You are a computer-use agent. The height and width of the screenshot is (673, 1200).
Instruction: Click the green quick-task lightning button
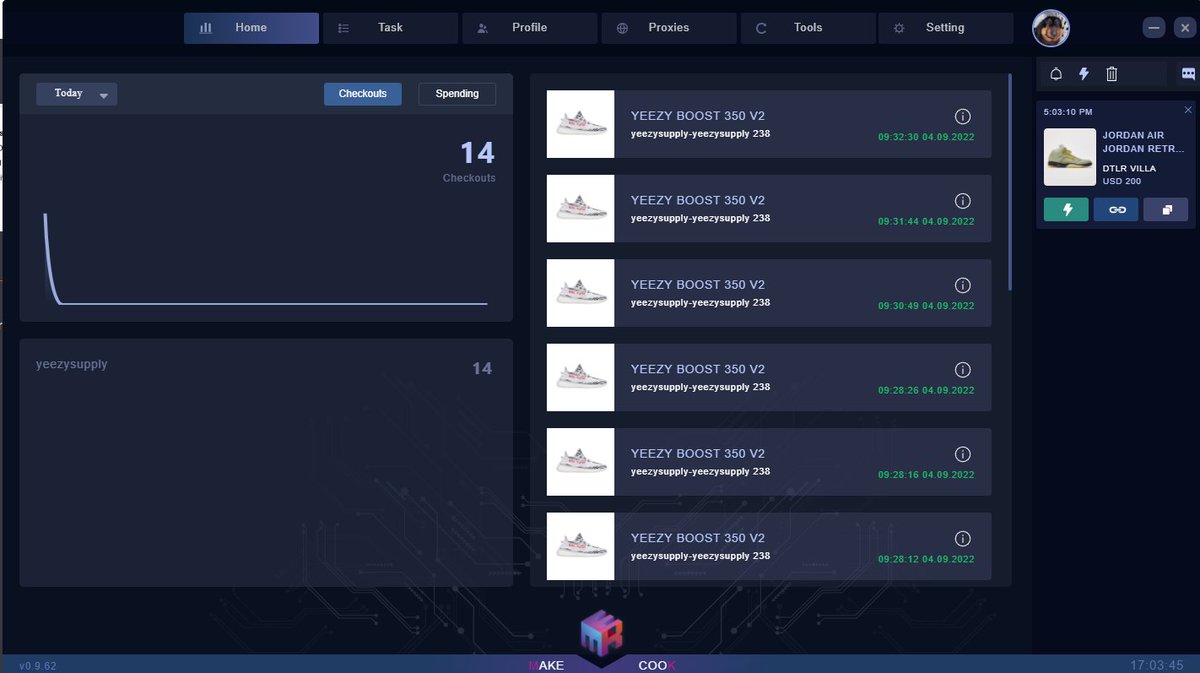pos(1067,209)
